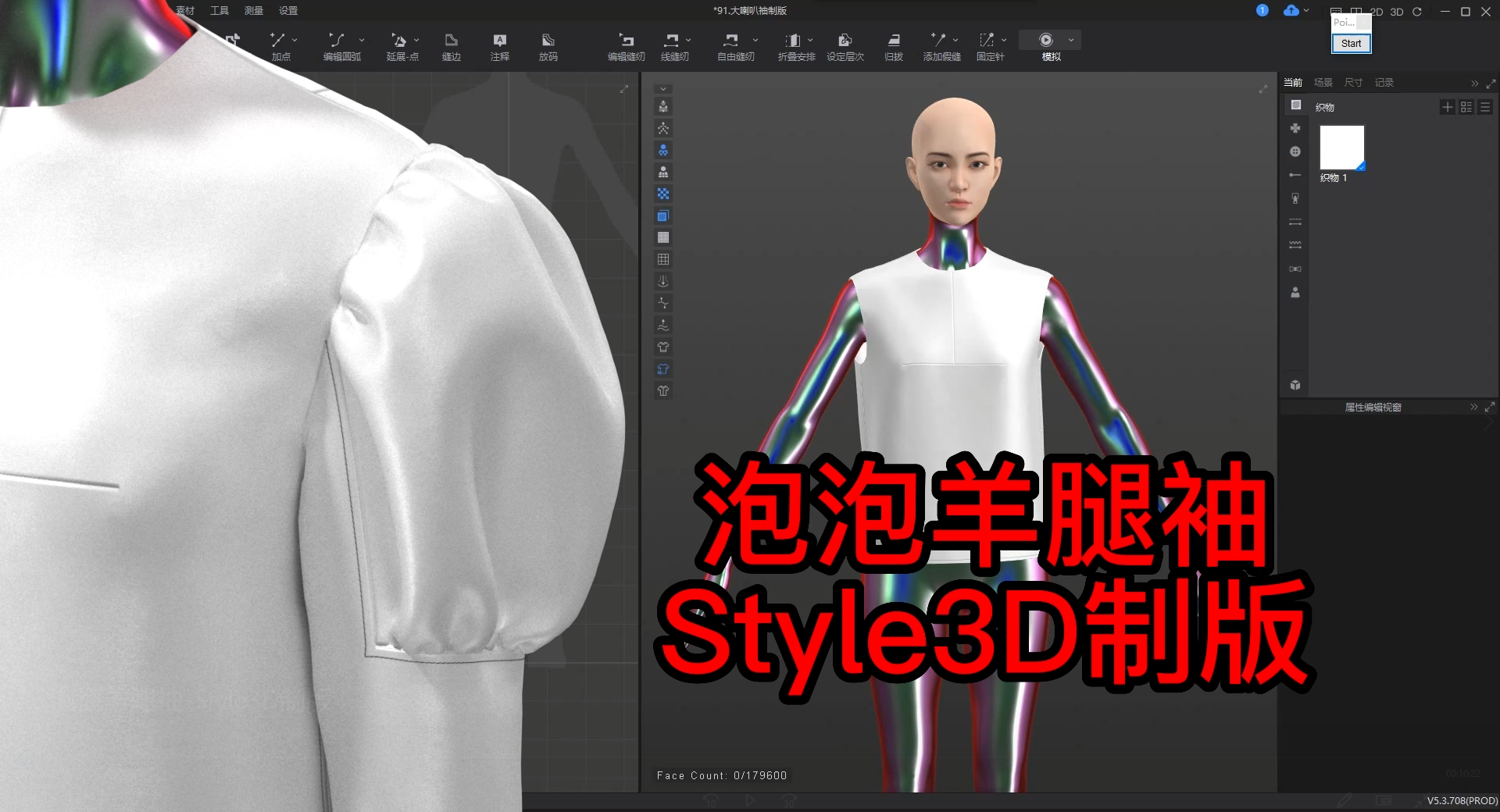Open the 折叠安排 tool dropdown arrow
1500x812 pixels.
[810, 40]
